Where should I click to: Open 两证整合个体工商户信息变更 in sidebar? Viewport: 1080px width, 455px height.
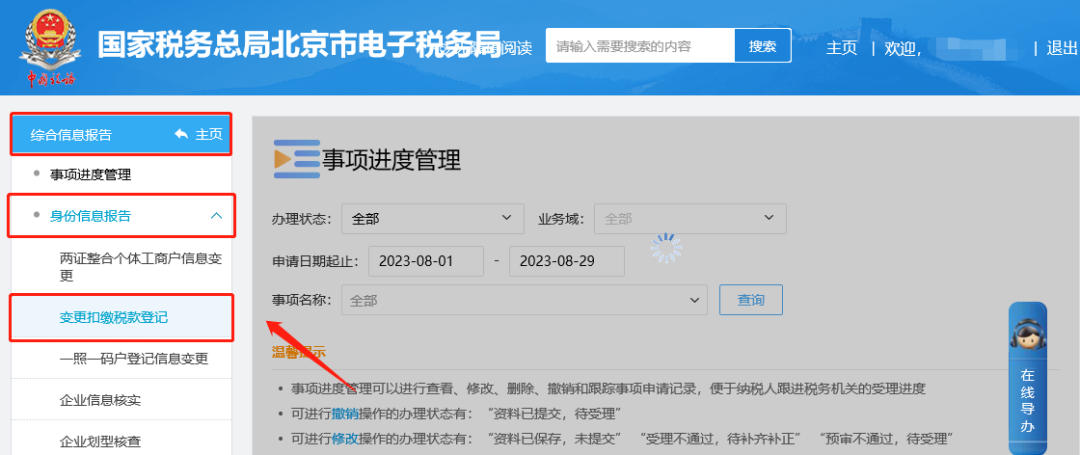pos(141,267)
